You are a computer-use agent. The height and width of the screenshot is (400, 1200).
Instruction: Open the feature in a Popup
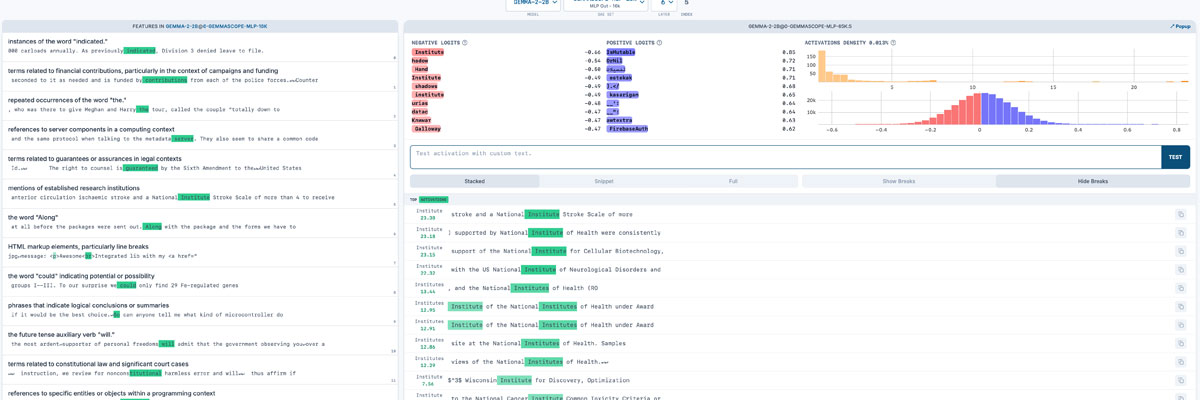[1179, 26]
